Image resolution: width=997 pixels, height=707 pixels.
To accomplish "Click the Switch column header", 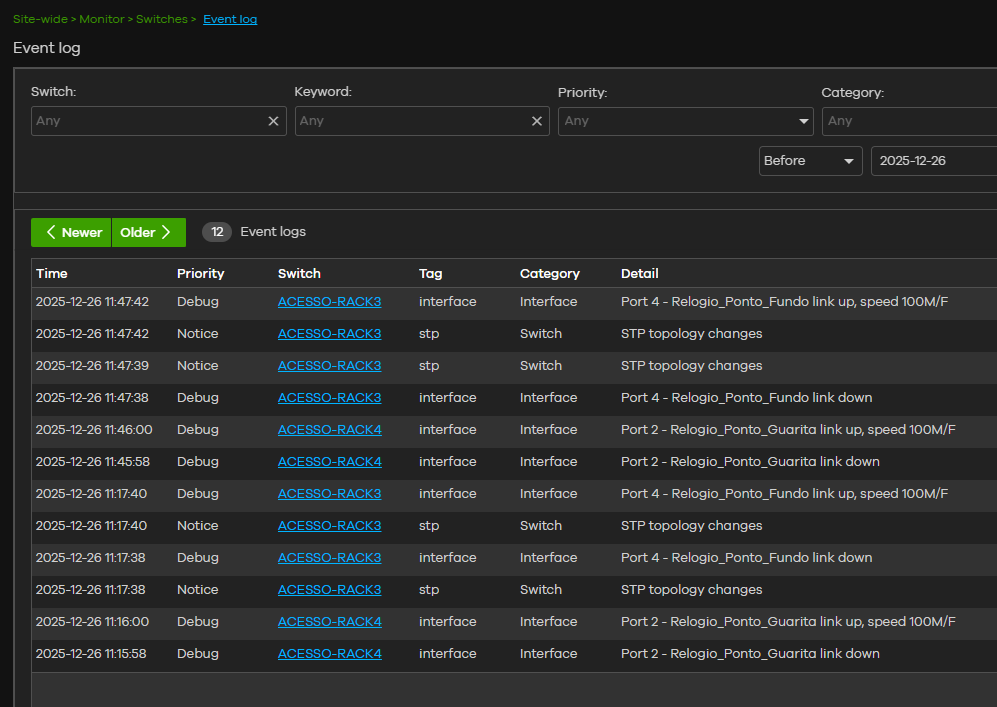I will [299, 273].
